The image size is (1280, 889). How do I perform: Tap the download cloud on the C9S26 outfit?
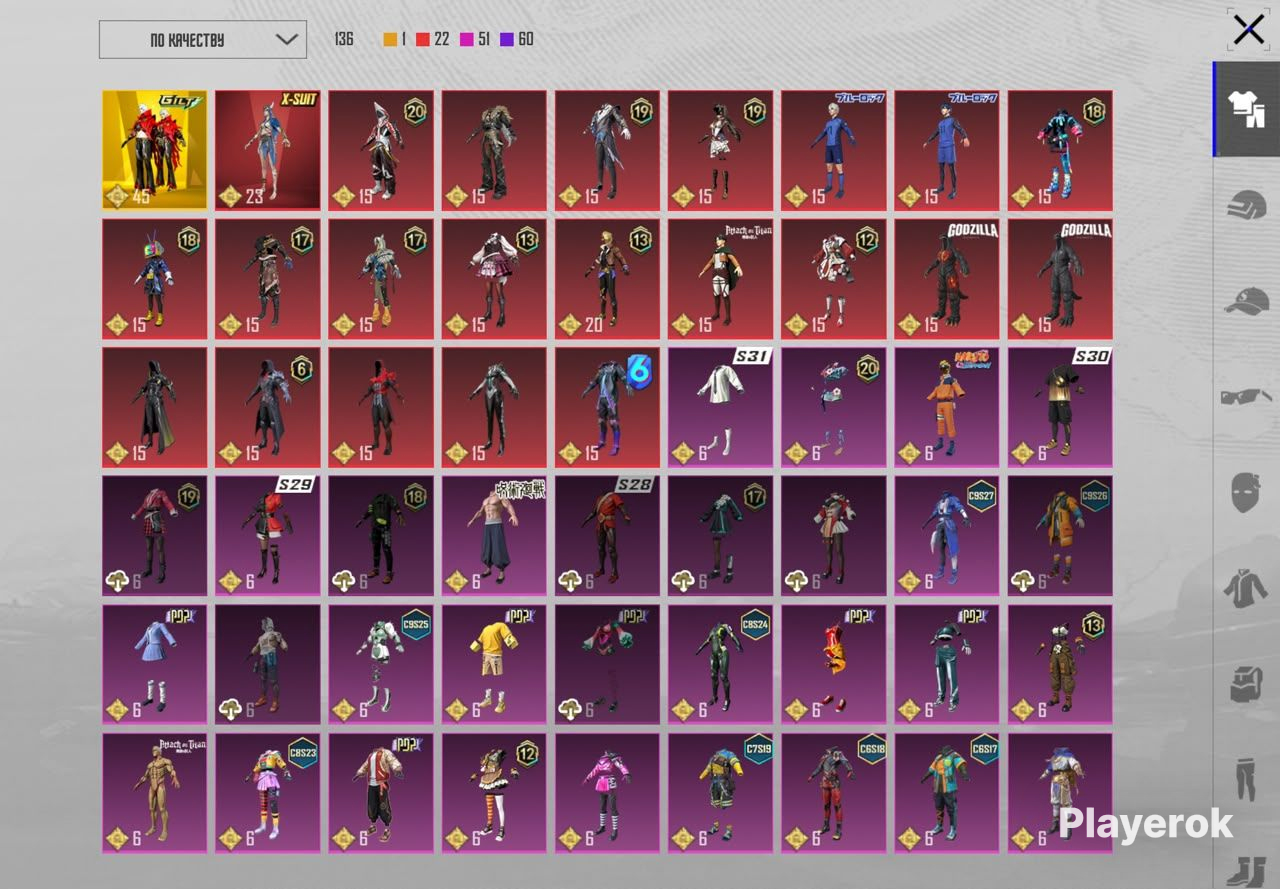[x=1022, y=581]
